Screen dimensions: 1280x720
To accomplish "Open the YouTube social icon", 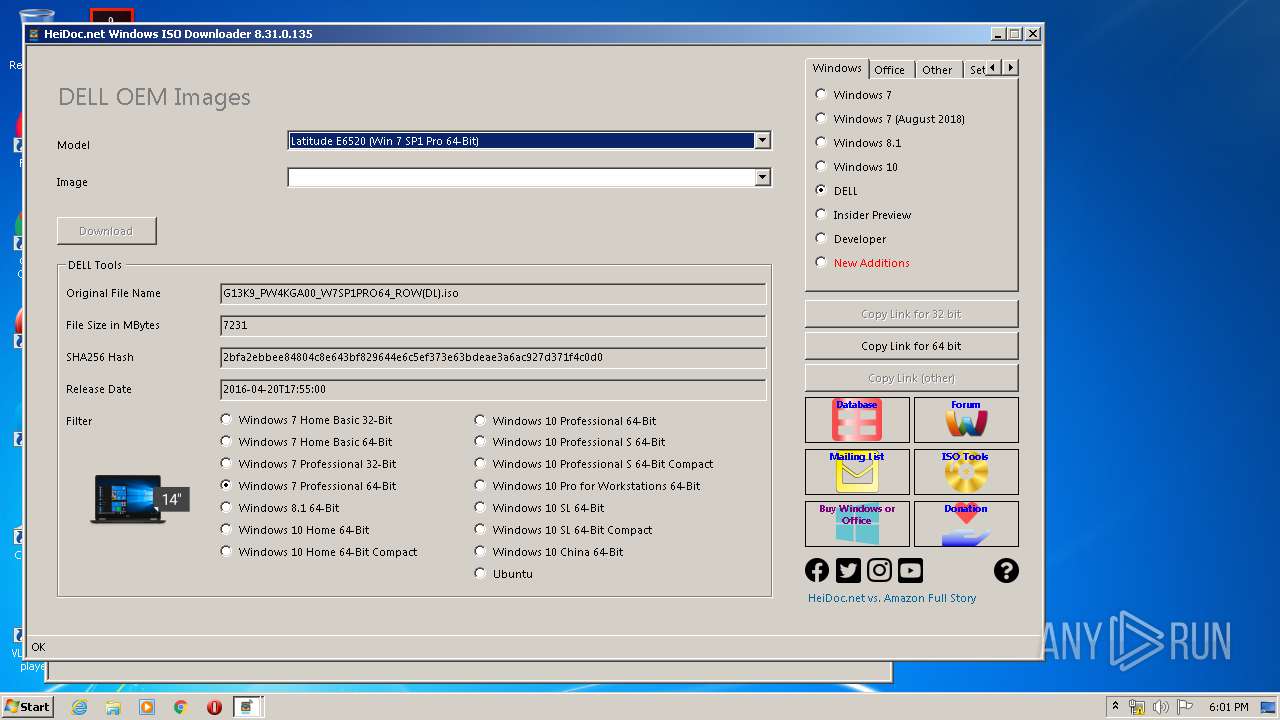I will (x=910, y=570).
